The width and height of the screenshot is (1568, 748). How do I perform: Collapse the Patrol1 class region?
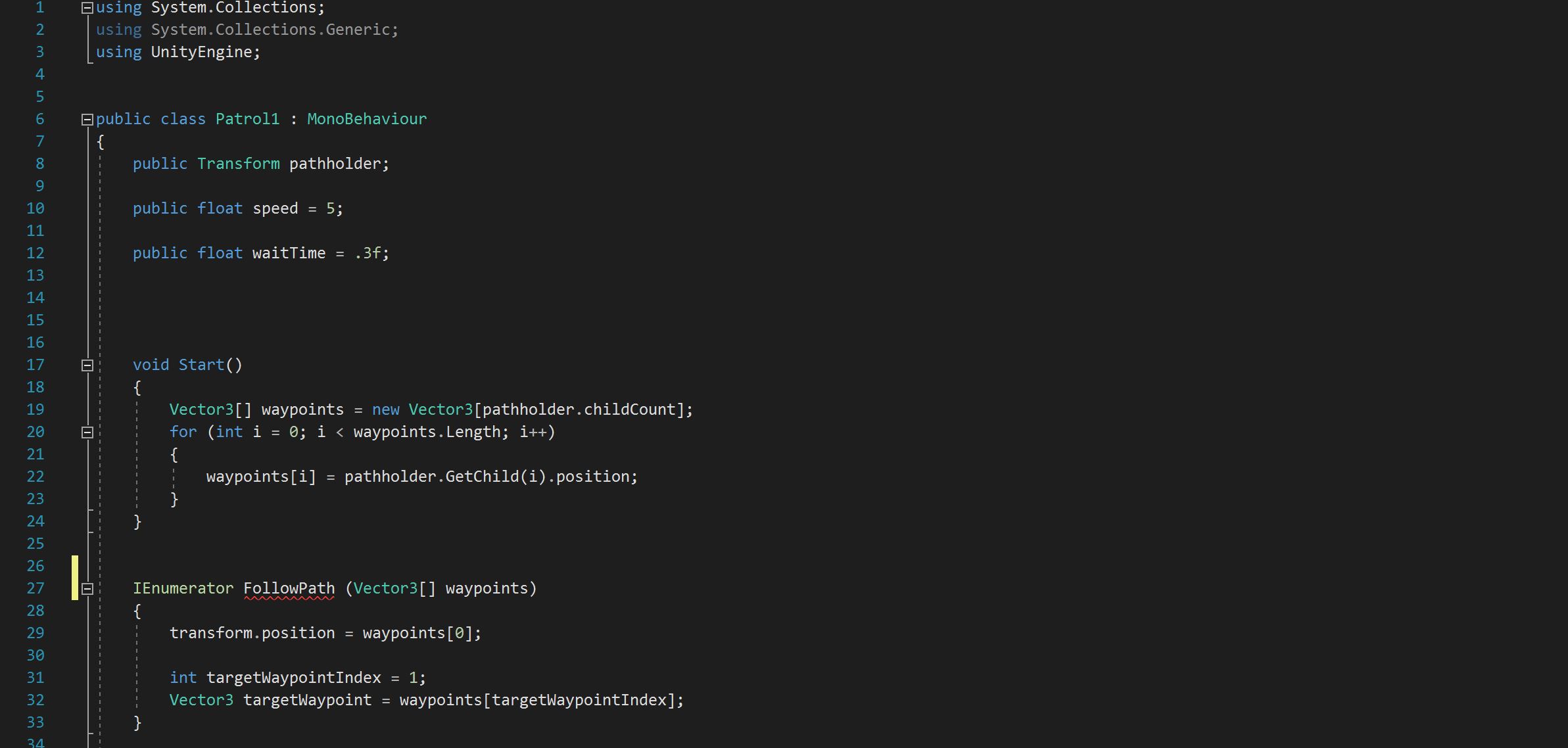(87, 119)
